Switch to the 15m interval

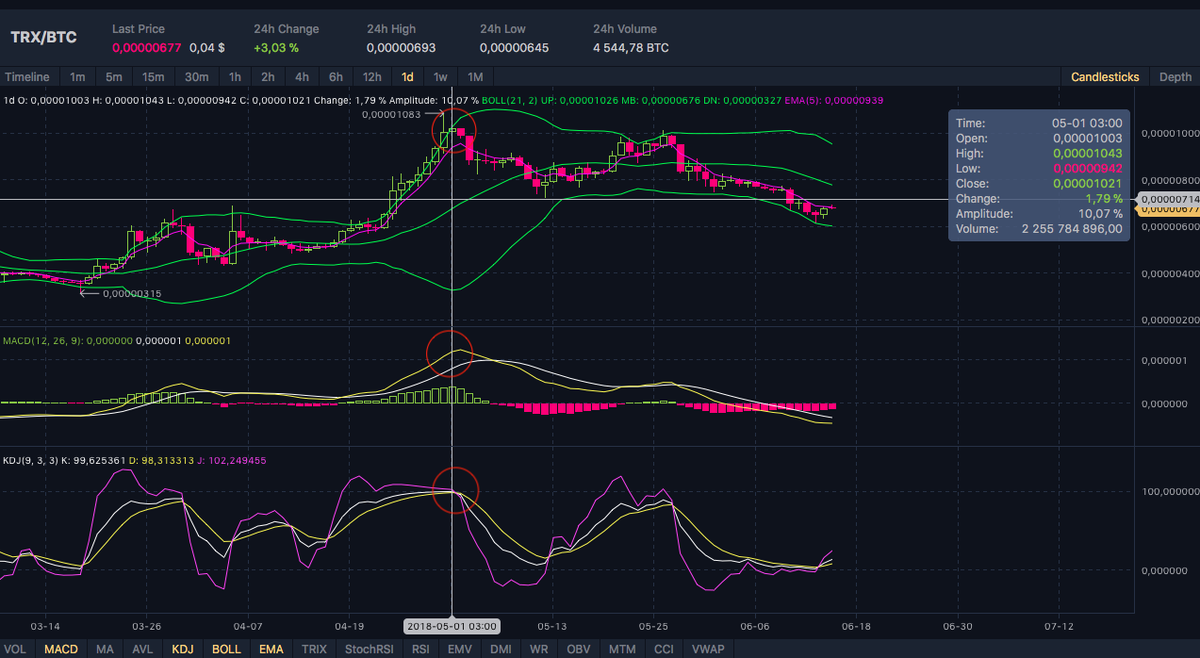[x=153, y=77]
